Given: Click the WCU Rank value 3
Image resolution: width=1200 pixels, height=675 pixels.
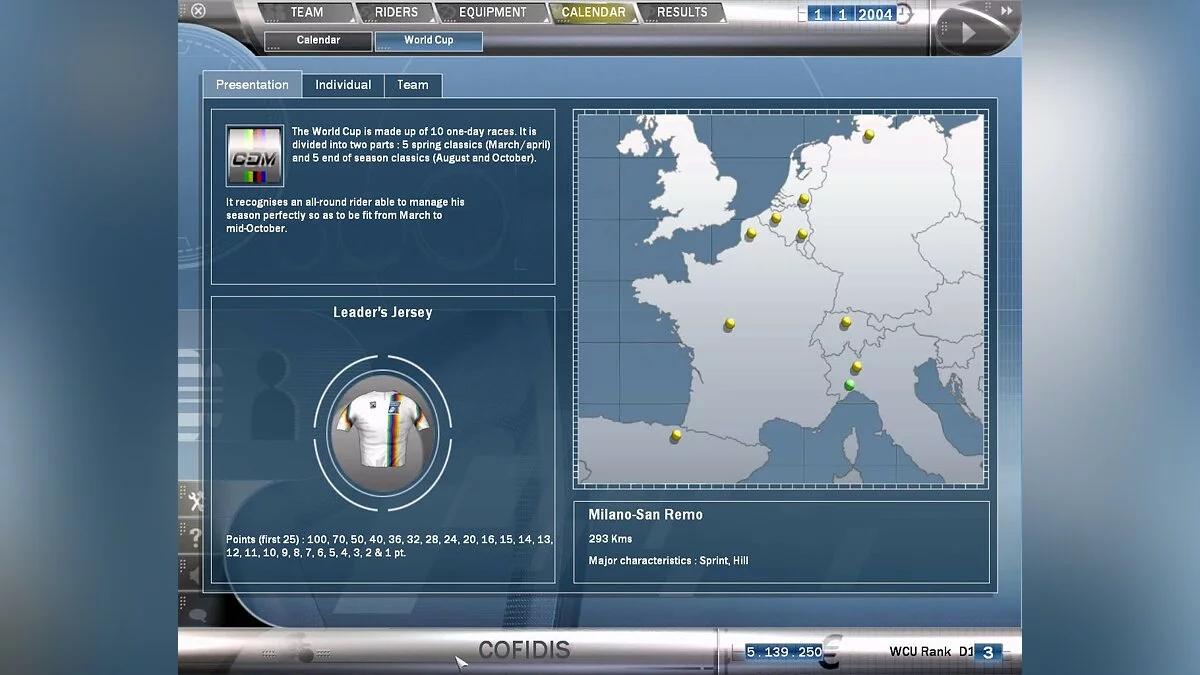Looking at the screenshot, I should pos(988,652).
